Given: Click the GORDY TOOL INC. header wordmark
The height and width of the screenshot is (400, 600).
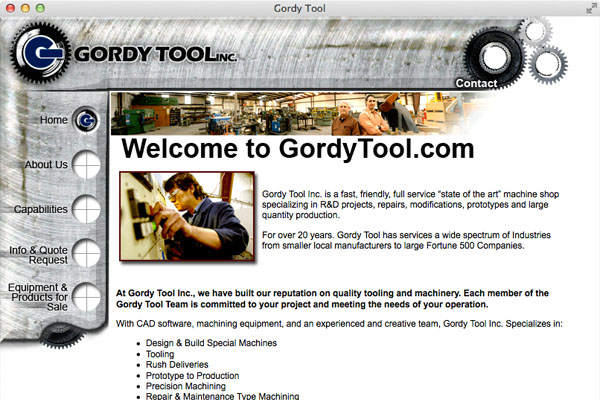Looking at the screenshot, I should point(155,54).
